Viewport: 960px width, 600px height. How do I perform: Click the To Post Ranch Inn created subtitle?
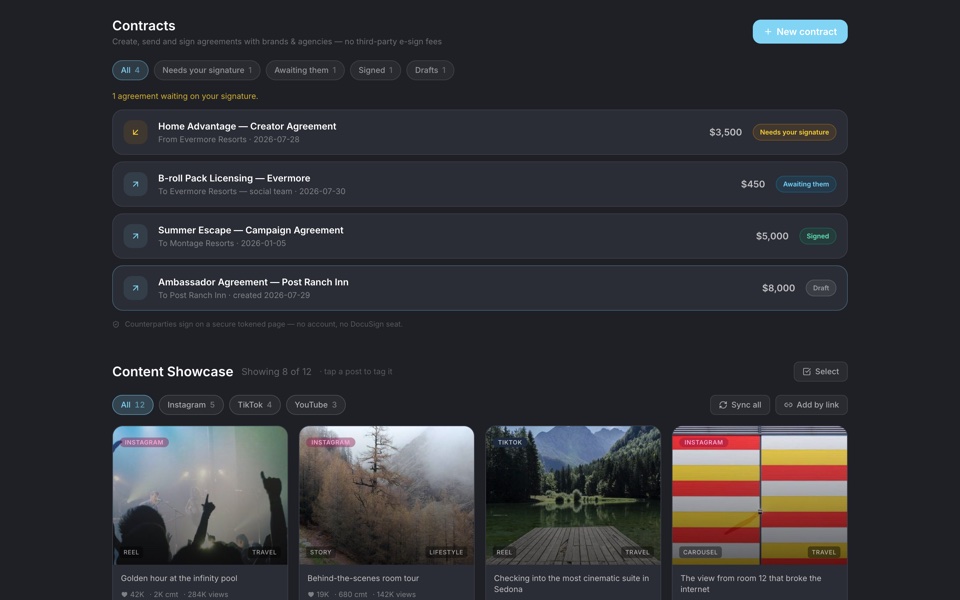[x=234, y=296]
